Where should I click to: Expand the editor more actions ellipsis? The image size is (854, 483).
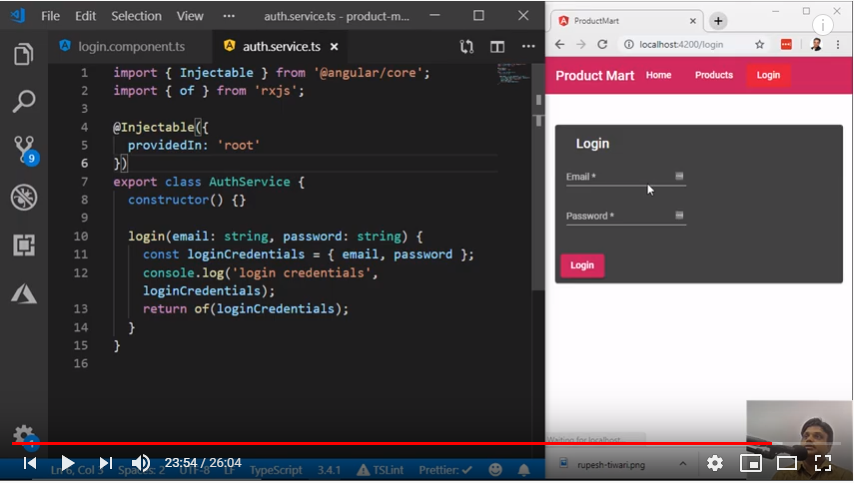pos(527,46)
